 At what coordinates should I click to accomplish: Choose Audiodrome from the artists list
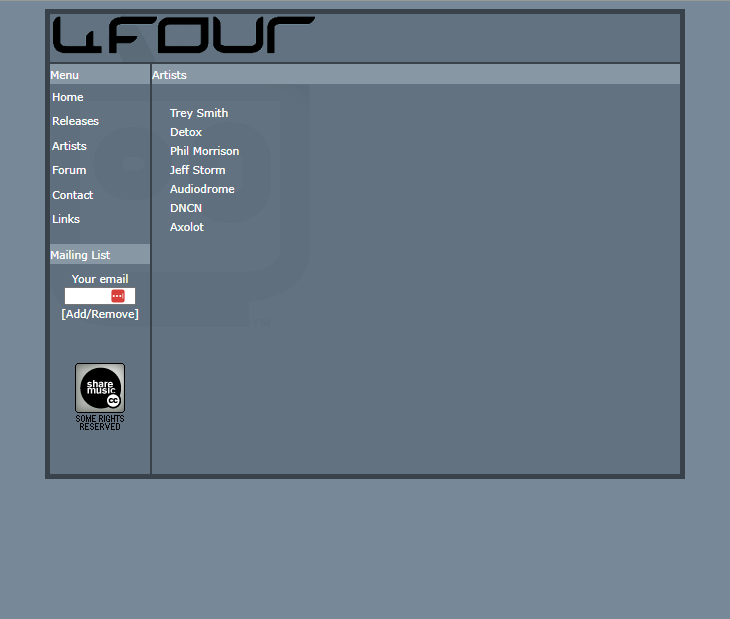(202, 189)
